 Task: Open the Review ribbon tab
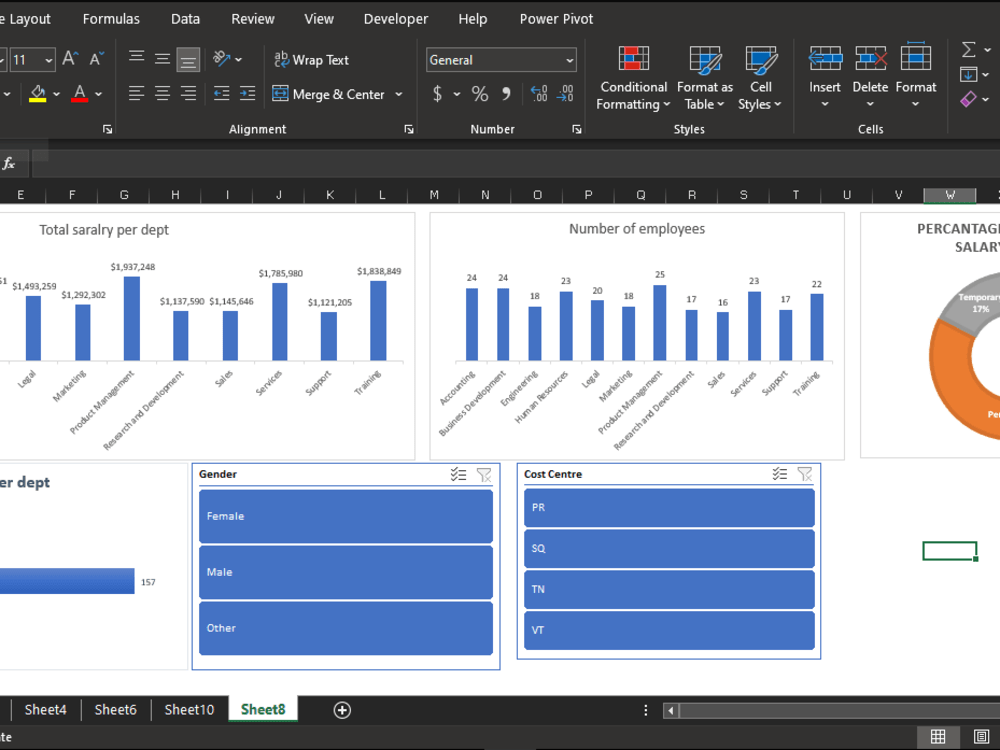[253, 19]
